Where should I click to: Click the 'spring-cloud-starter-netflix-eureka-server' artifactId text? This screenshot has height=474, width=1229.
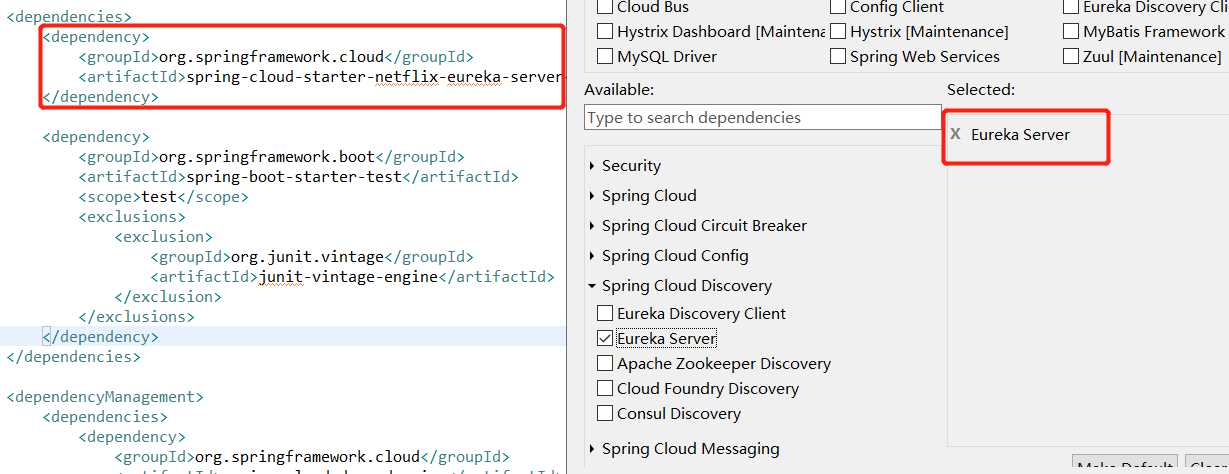(375, 77)
